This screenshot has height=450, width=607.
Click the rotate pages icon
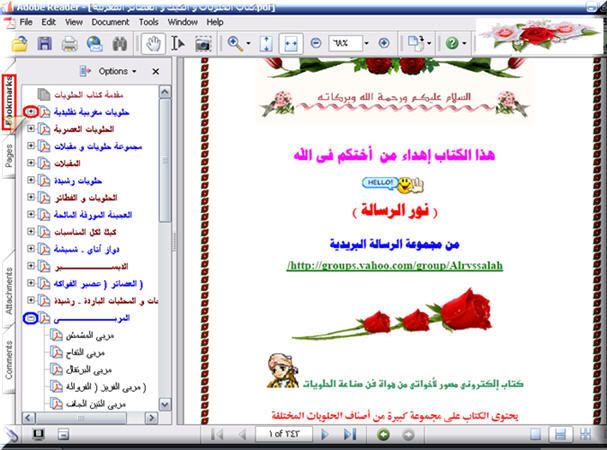coord(417,43)
